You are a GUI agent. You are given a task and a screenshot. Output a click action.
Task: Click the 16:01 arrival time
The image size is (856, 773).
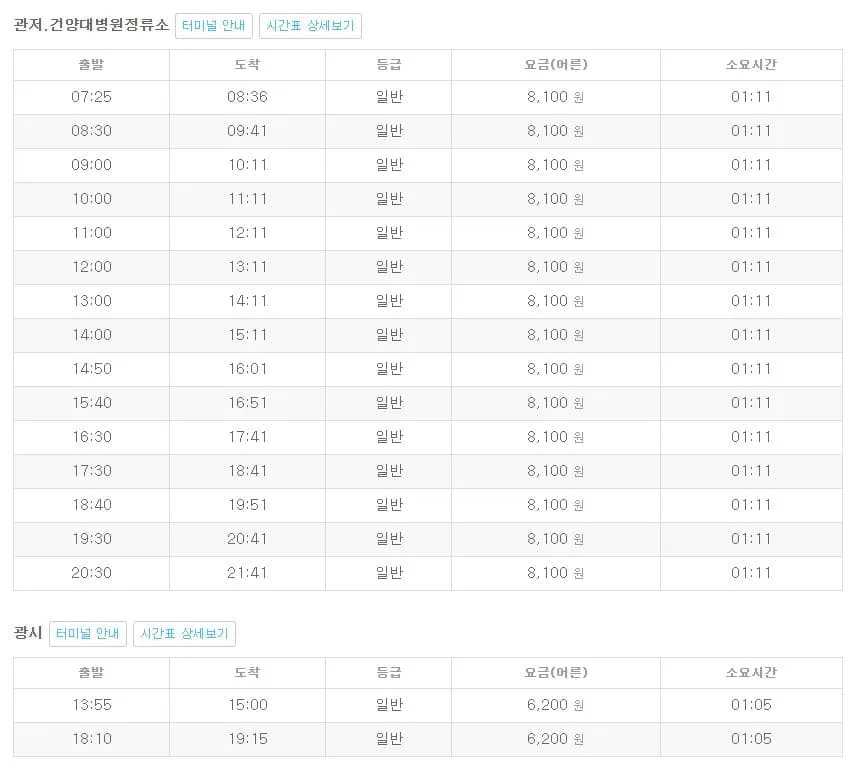point(247,368)
